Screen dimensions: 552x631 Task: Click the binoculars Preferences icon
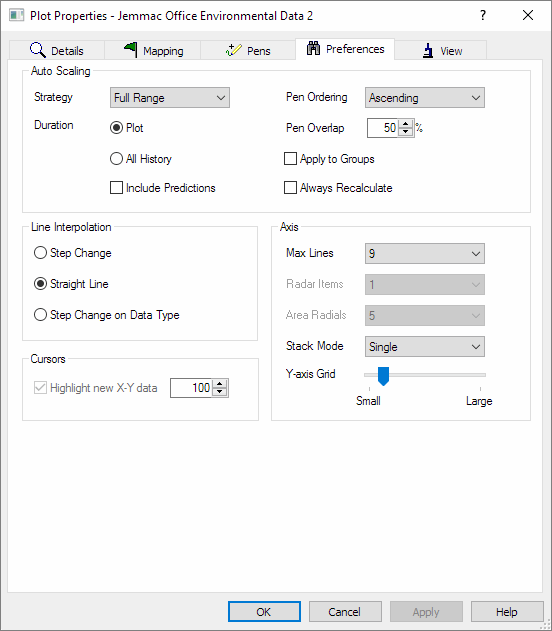click(x=313, y=48)
